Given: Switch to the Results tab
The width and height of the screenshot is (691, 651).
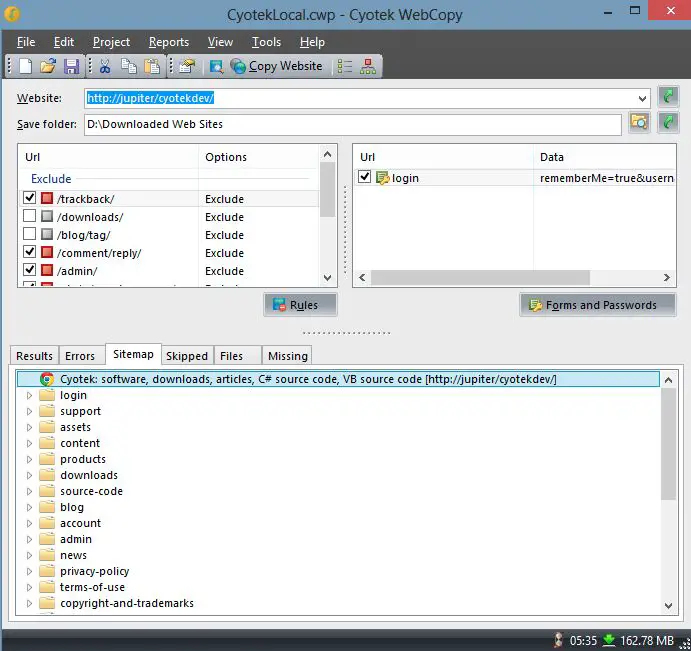Looking at the screenshot, I should click(x=34, y=356).
